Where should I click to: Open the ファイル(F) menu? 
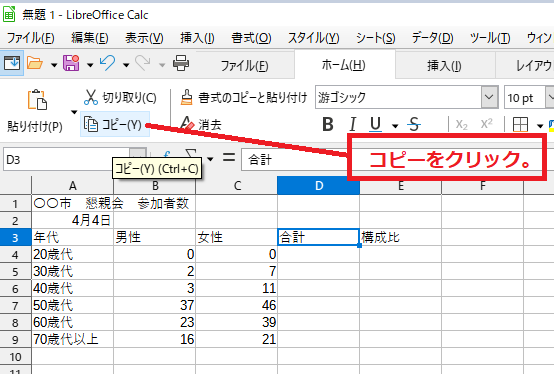30,38
